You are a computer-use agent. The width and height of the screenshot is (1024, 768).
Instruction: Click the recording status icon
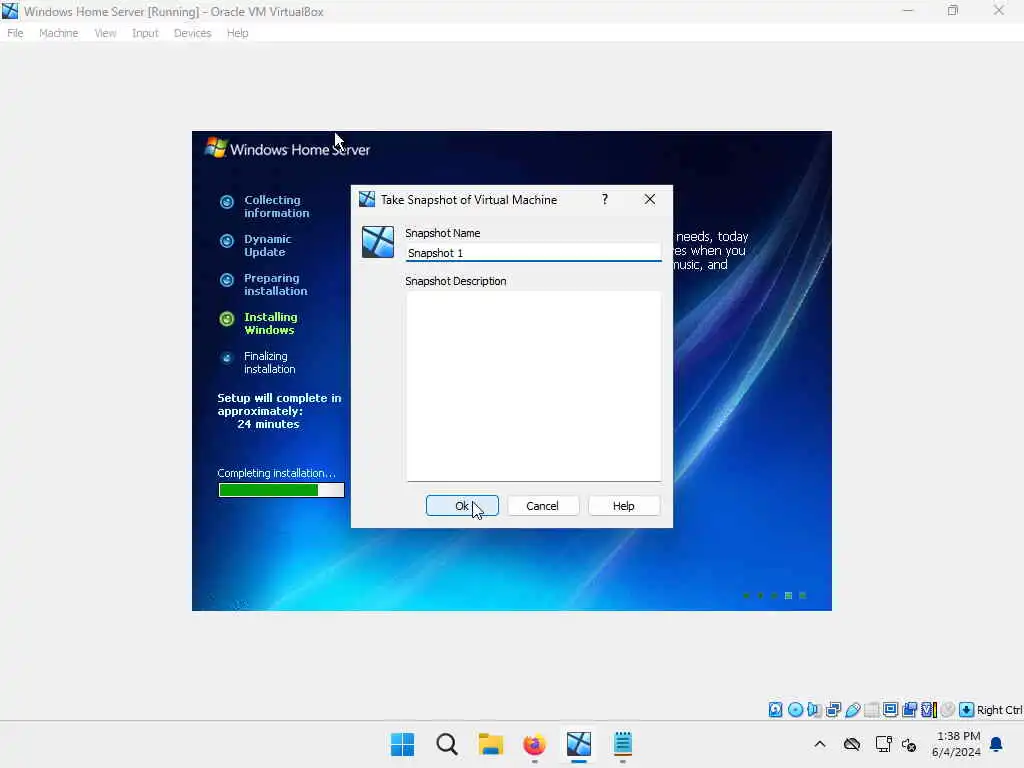(x=909, y=710)
